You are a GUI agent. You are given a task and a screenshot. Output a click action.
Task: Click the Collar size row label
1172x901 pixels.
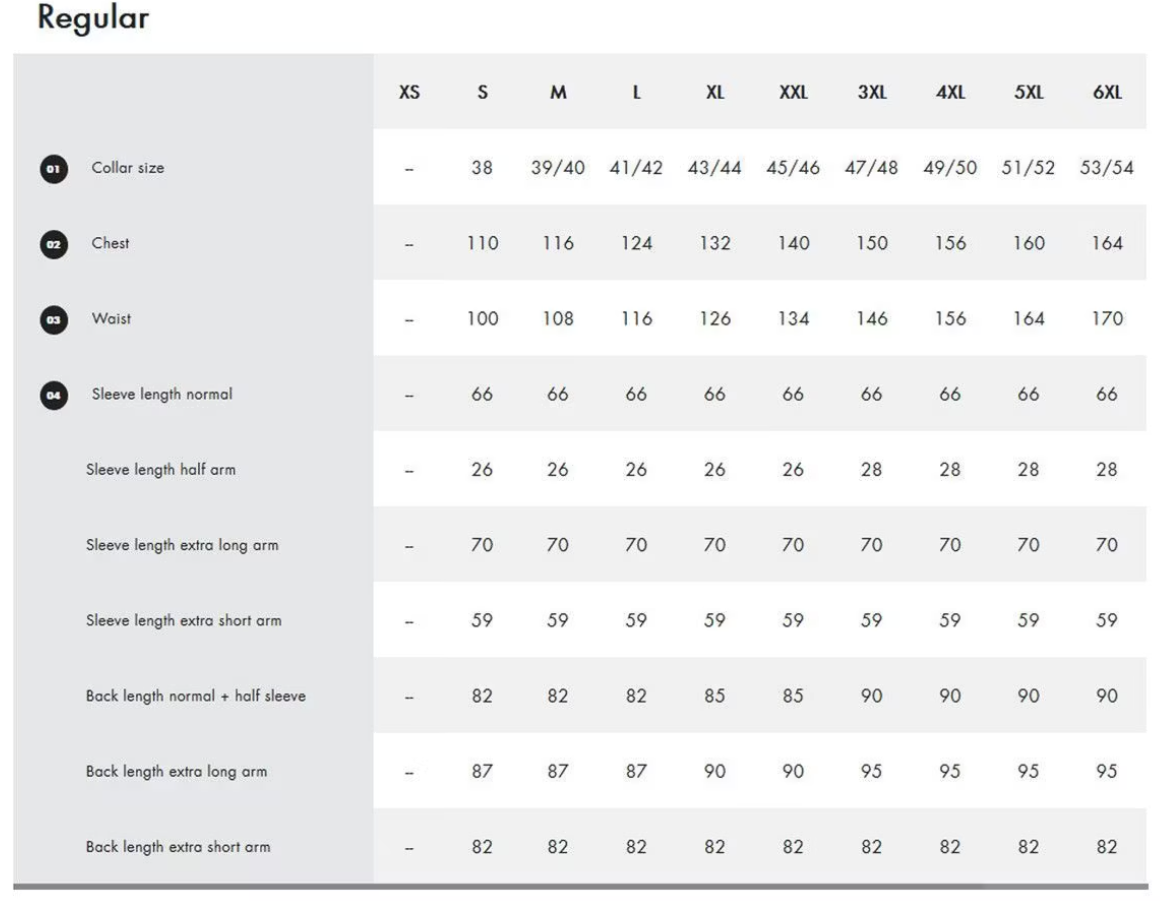128,167
